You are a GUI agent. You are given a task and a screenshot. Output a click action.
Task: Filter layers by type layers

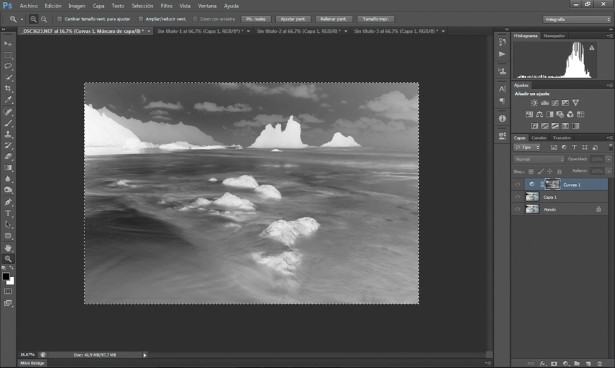tap(574, 148)
